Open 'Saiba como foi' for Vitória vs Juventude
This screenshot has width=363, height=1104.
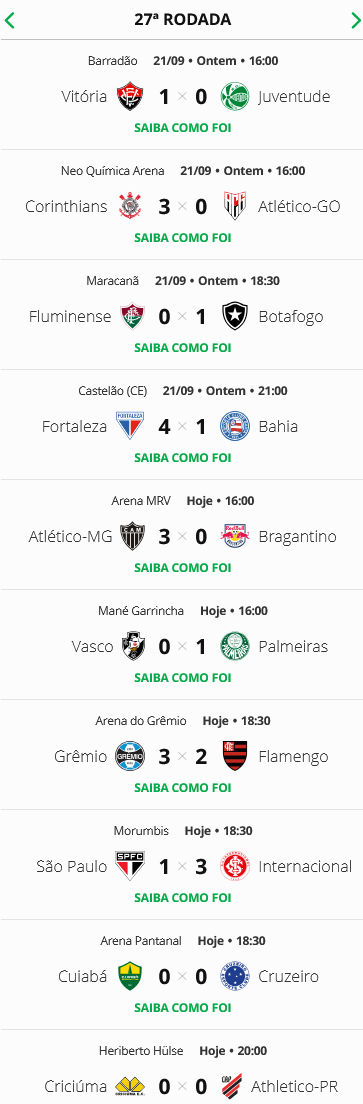(182, 127)
